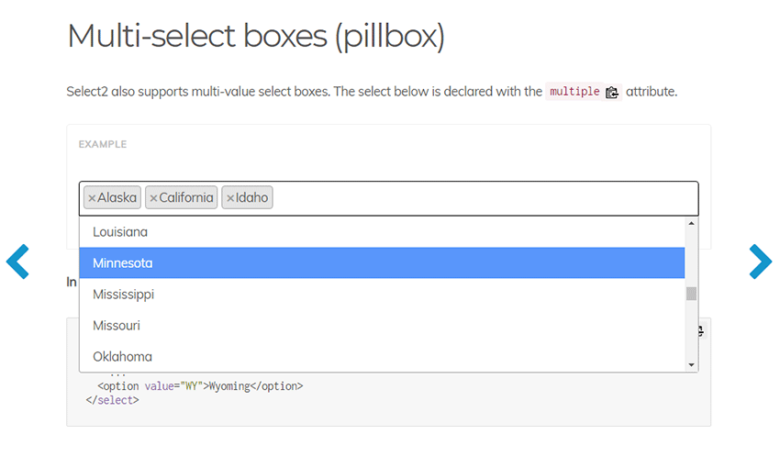780x468 pixels.
Task: Select Louisiana from the dropdown list
Action: 120,232
